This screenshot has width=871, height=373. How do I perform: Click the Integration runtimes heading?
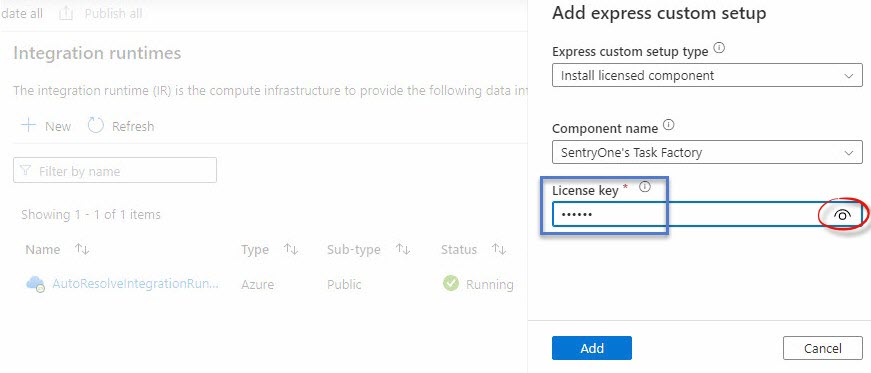tap(97, 53)
